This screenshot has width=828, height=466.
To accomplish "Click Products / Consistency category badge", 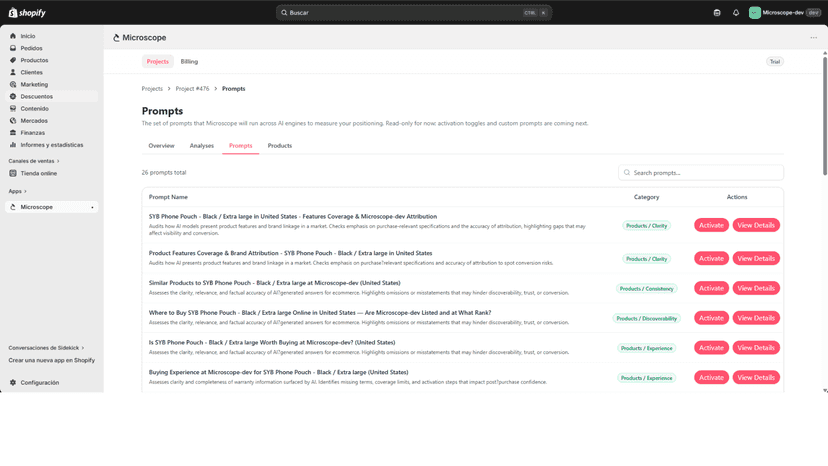I will (646, 288).
